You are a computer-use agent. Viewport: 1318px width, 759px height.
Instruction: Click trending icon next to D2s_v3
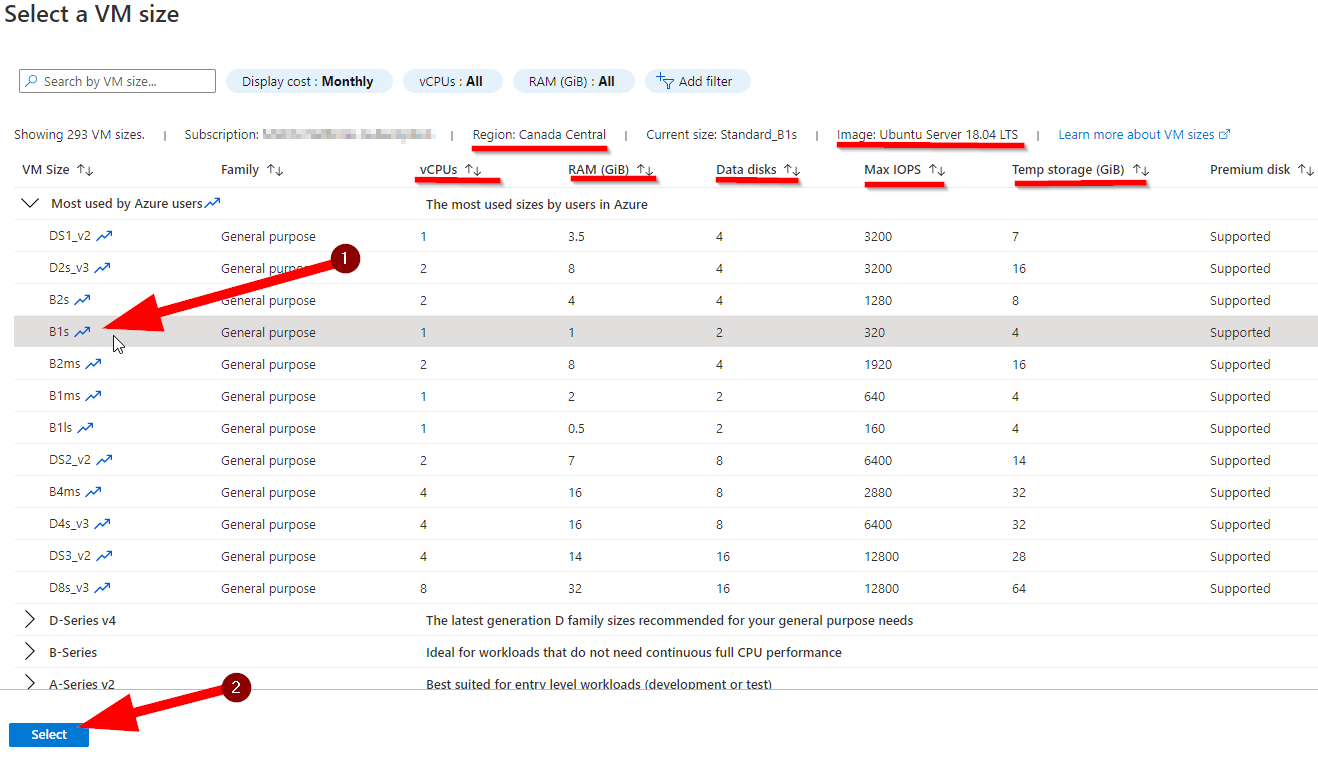click(102, 268)
